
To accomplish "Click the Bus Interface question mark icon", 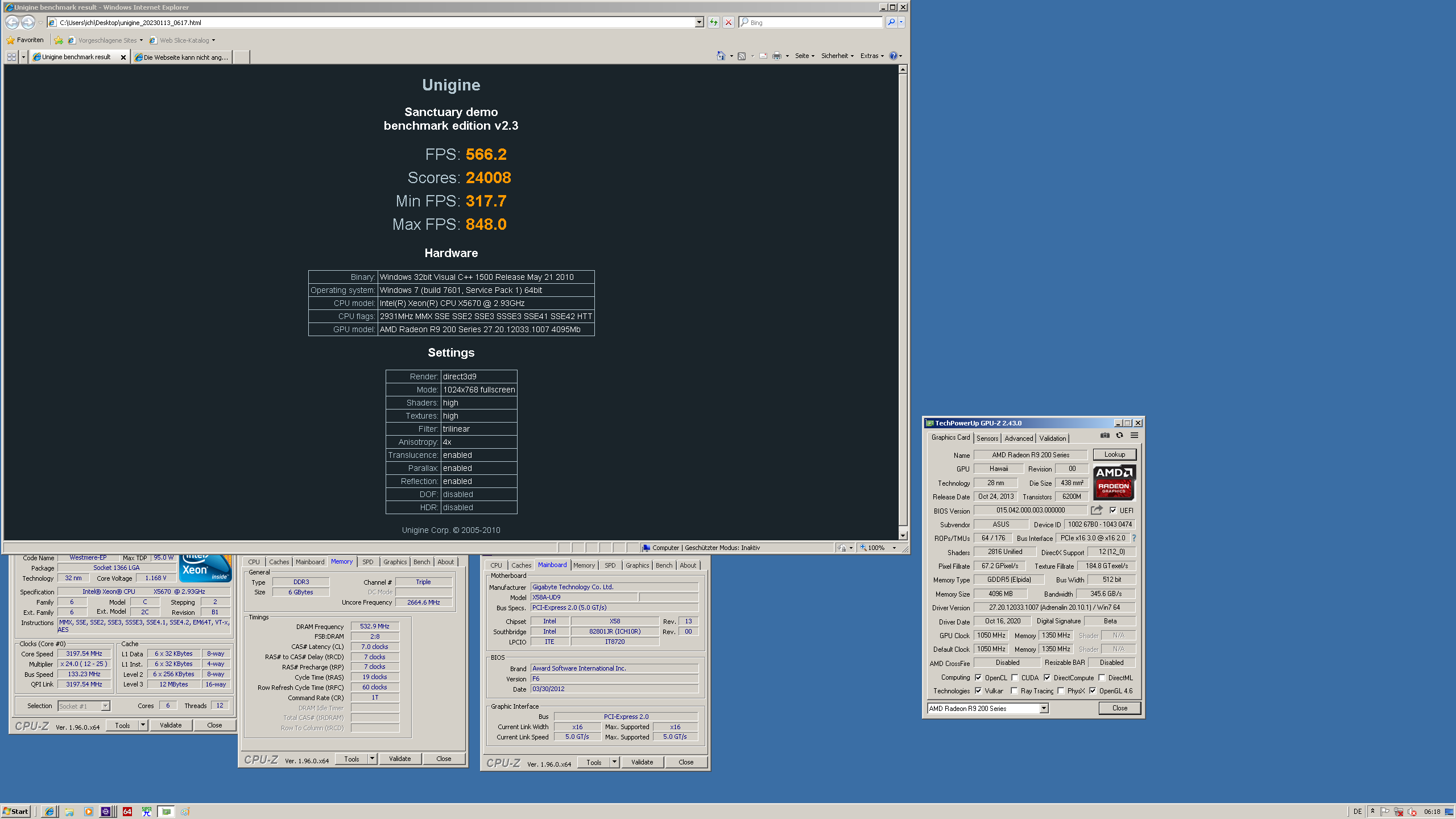I will pyautogui.click(x=1134, y=538).
